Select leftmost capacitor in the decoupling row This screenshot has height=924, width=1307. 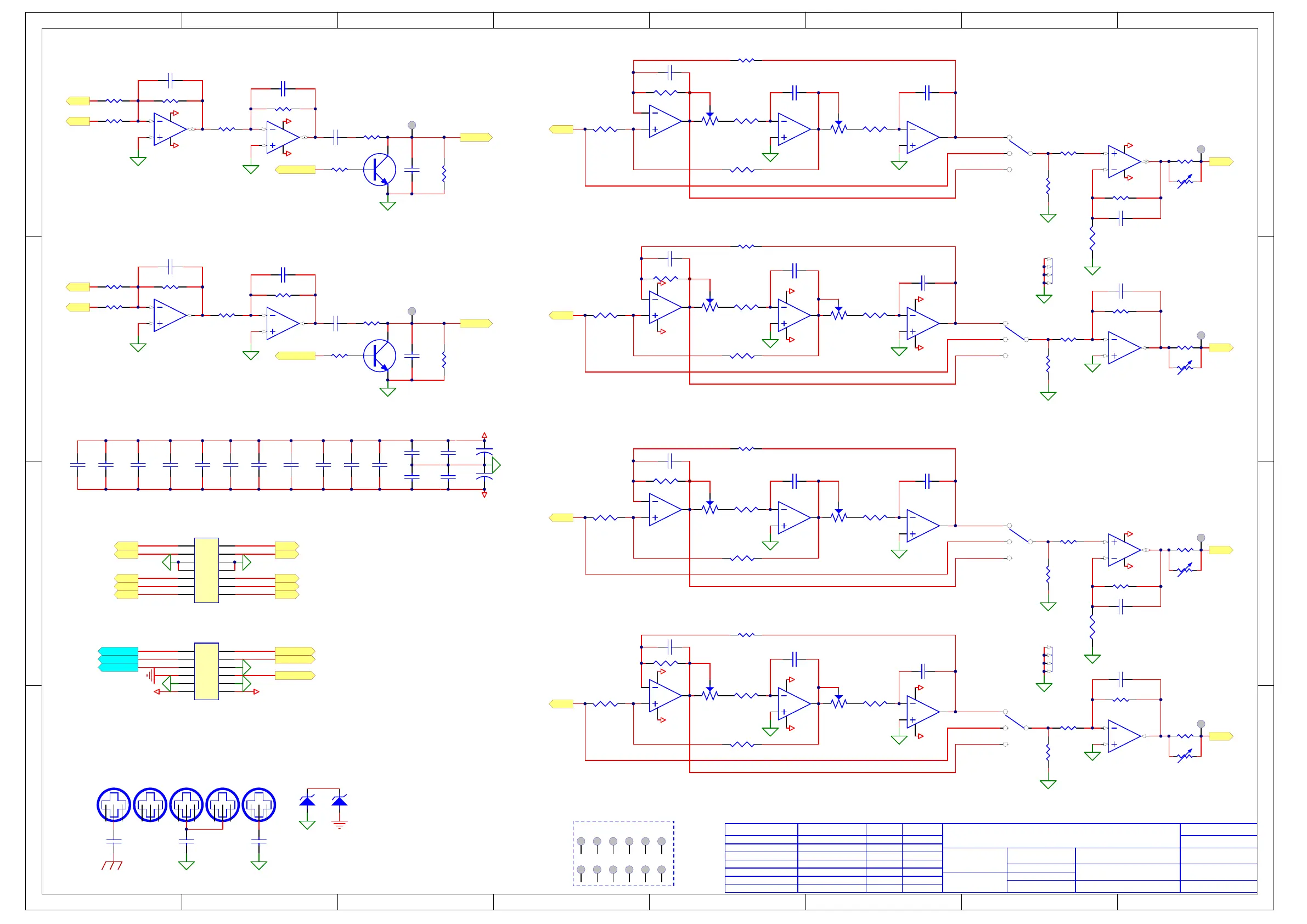tap(77, 465)
